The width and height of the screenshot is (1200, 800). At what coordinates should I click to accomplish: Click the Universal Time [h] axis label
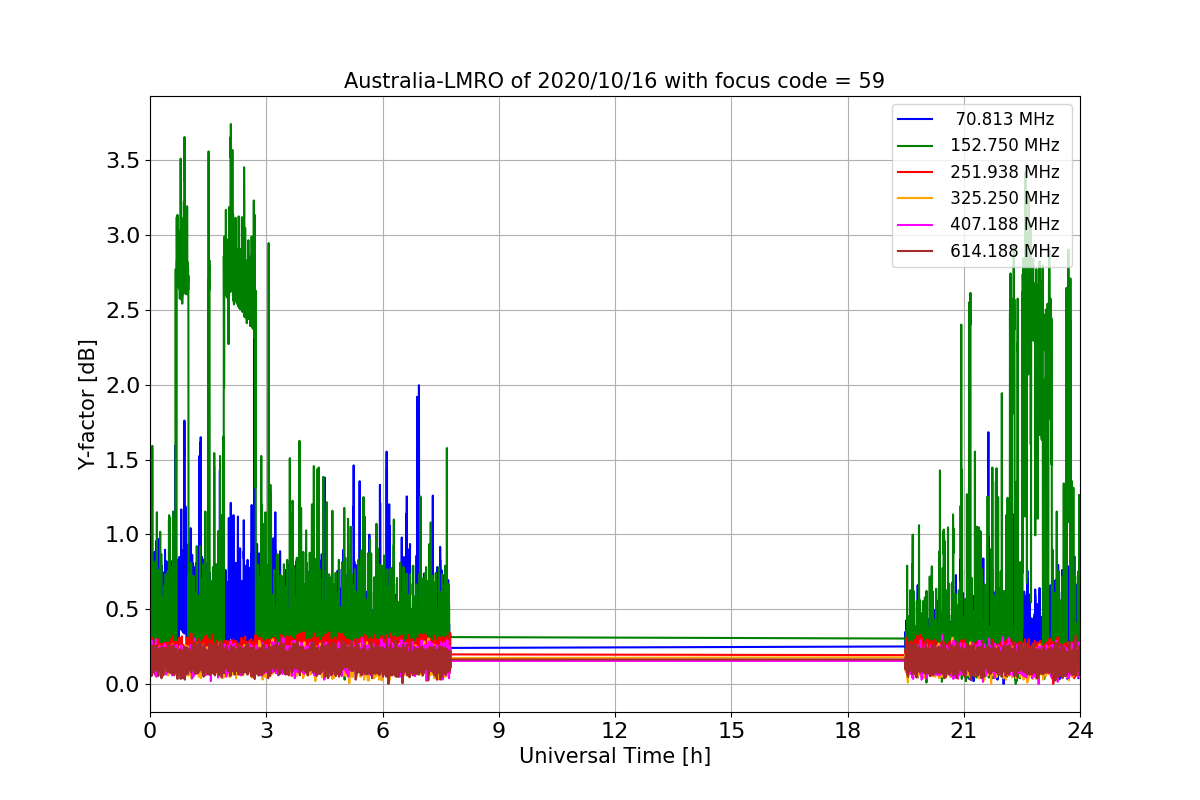coord(614,757)
